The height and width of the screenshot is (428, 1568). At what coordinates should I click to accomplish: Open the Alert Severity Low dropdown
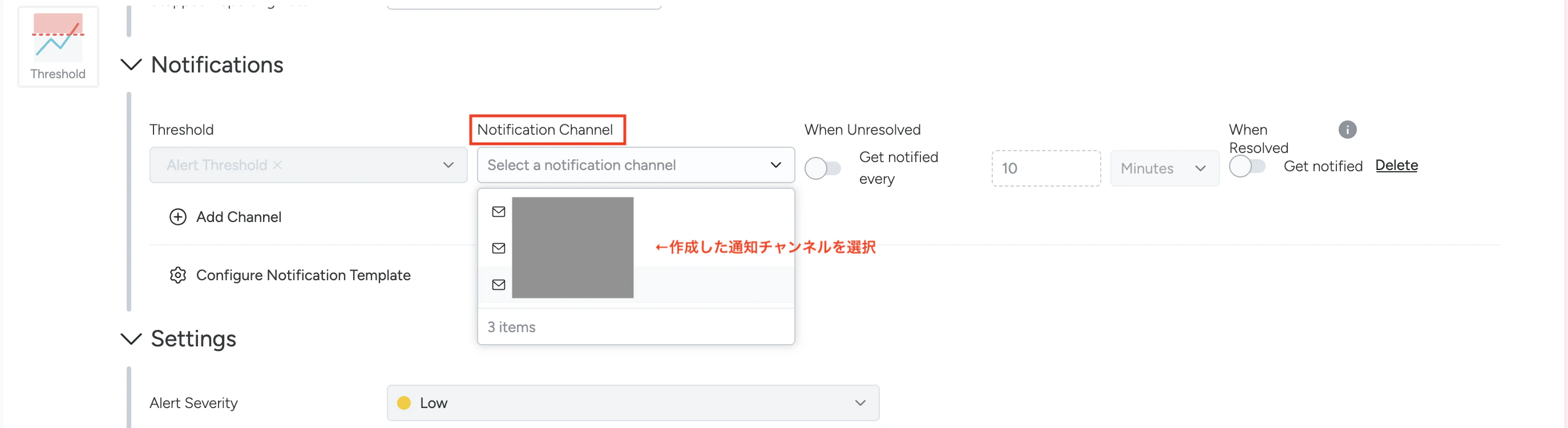point(633,403)
